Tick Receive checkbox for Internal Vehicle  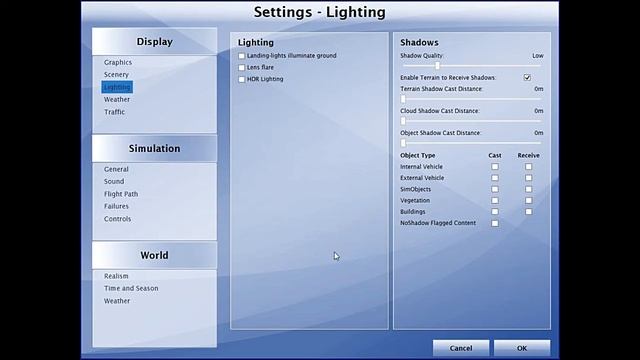(529, 167)
